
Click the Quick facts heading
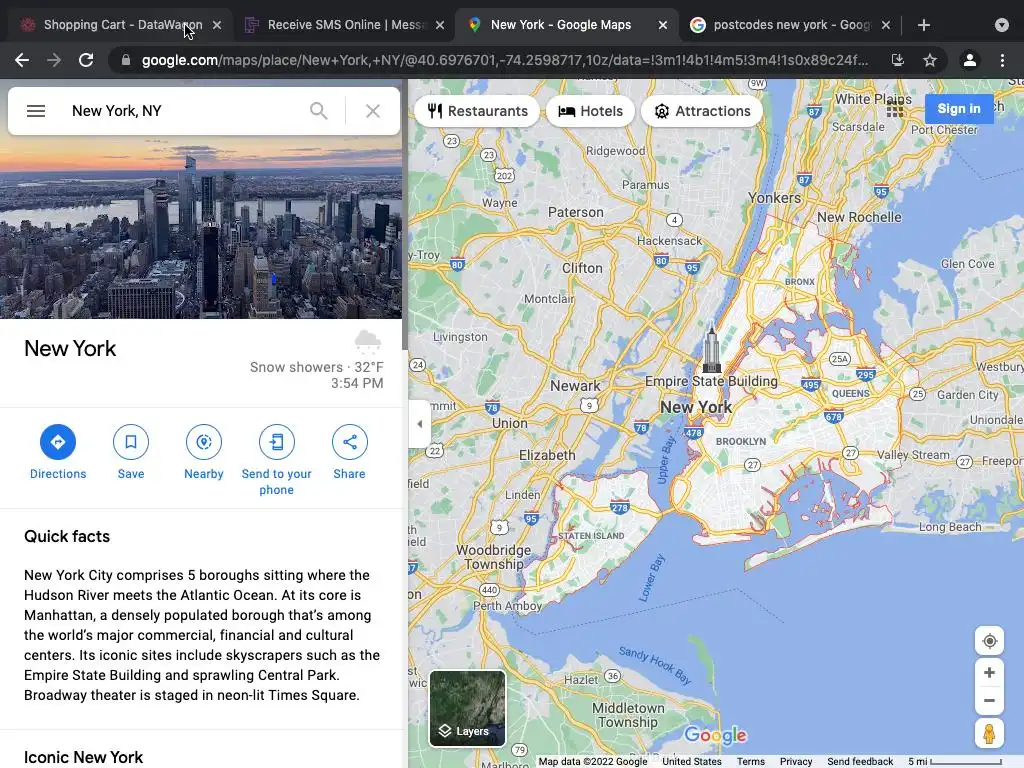67,536
